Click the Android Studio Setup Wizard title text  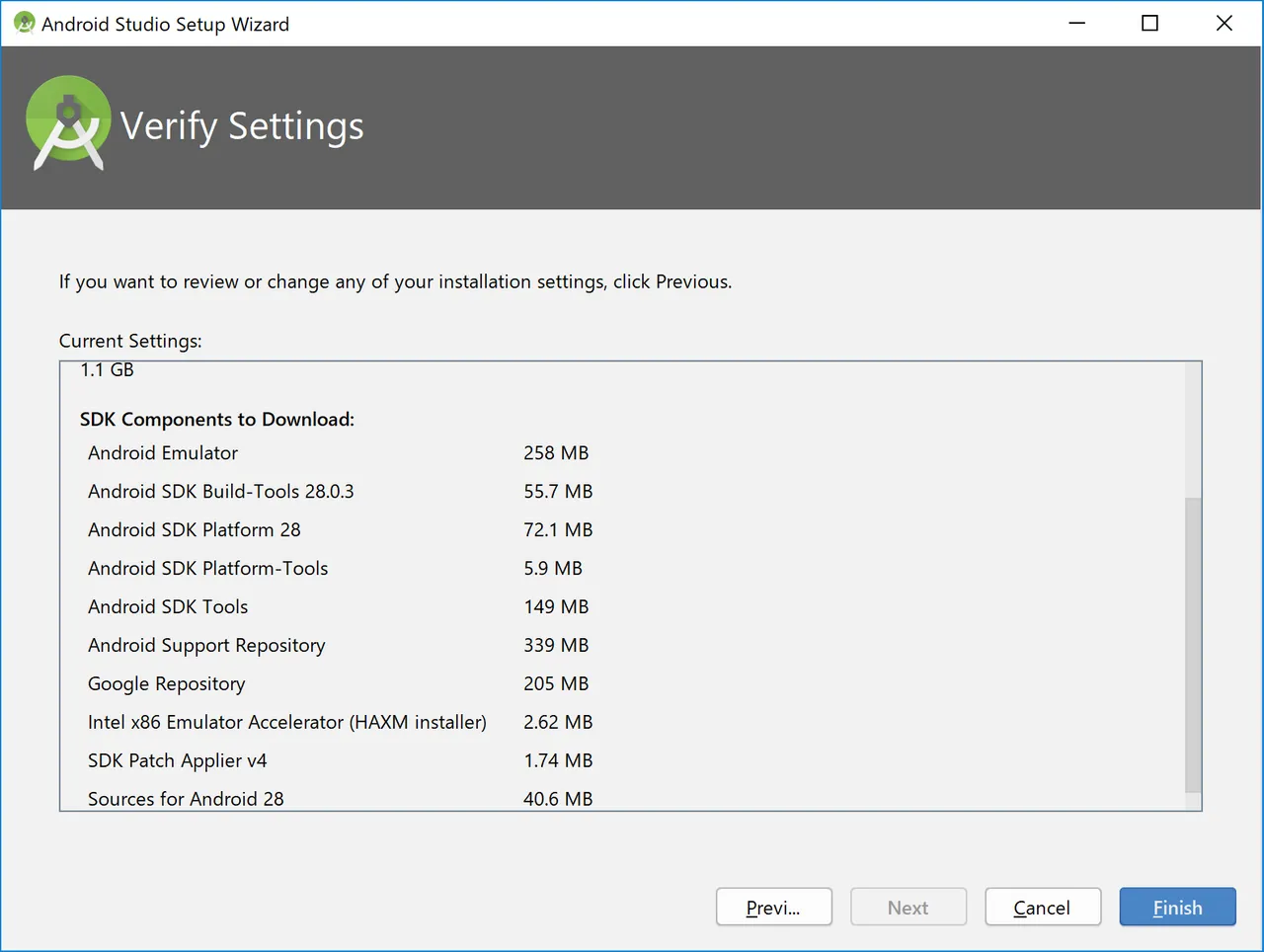165,24
